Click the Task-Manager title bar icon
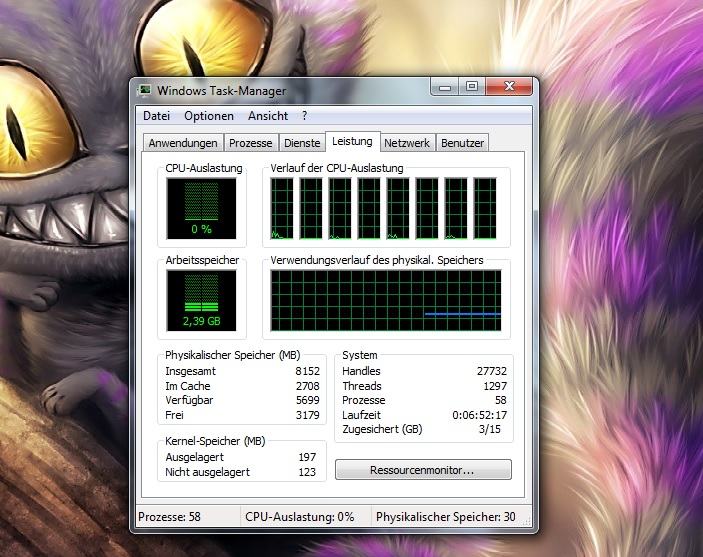The width and height of the screenshot is (703, 557). pos(145,91)
